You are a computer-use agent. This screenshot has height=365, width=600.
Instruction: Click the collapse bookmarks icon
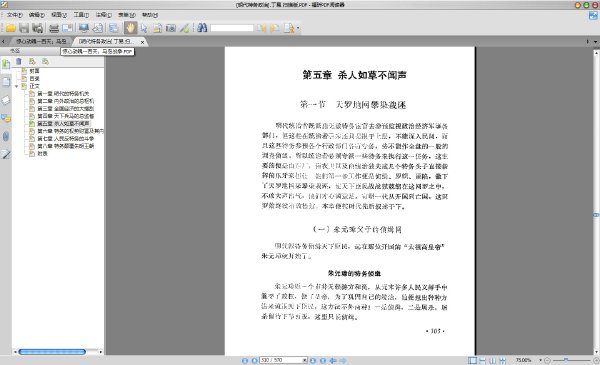point(46,61)
